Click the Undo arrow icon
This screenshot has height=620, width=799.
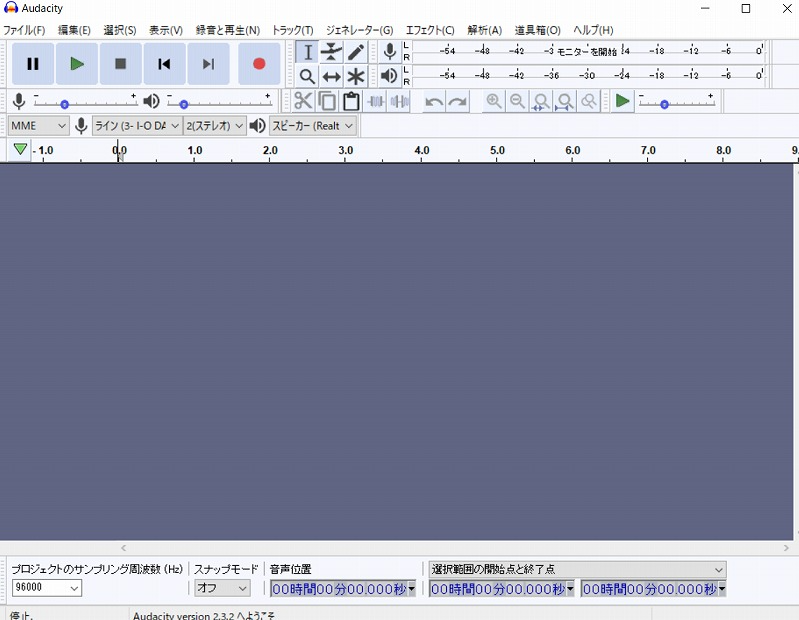tap(434, 101)
